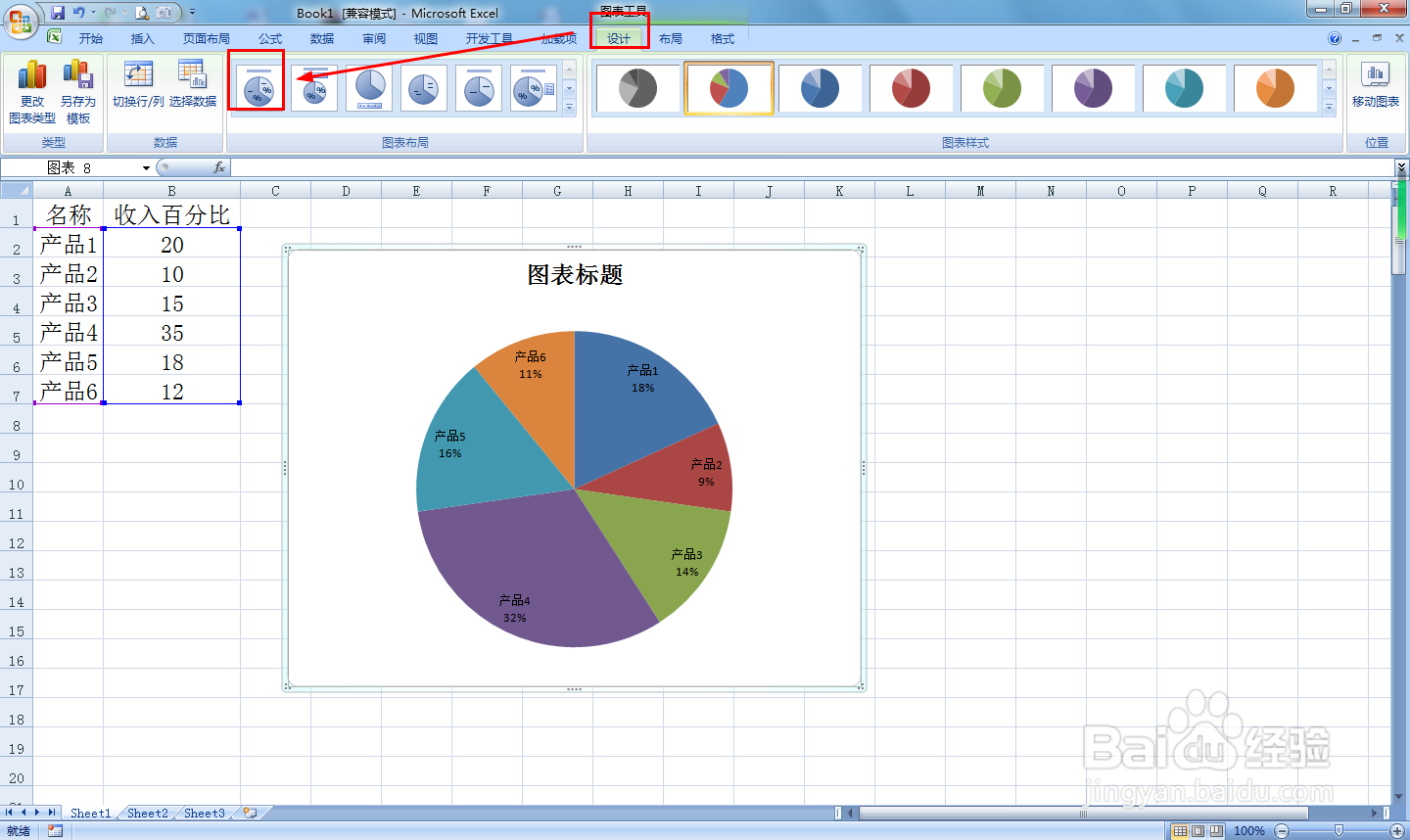Screen dimensions: 1410x840
Task: Select cell containing 收入百分比
Action: pos(171,214)
